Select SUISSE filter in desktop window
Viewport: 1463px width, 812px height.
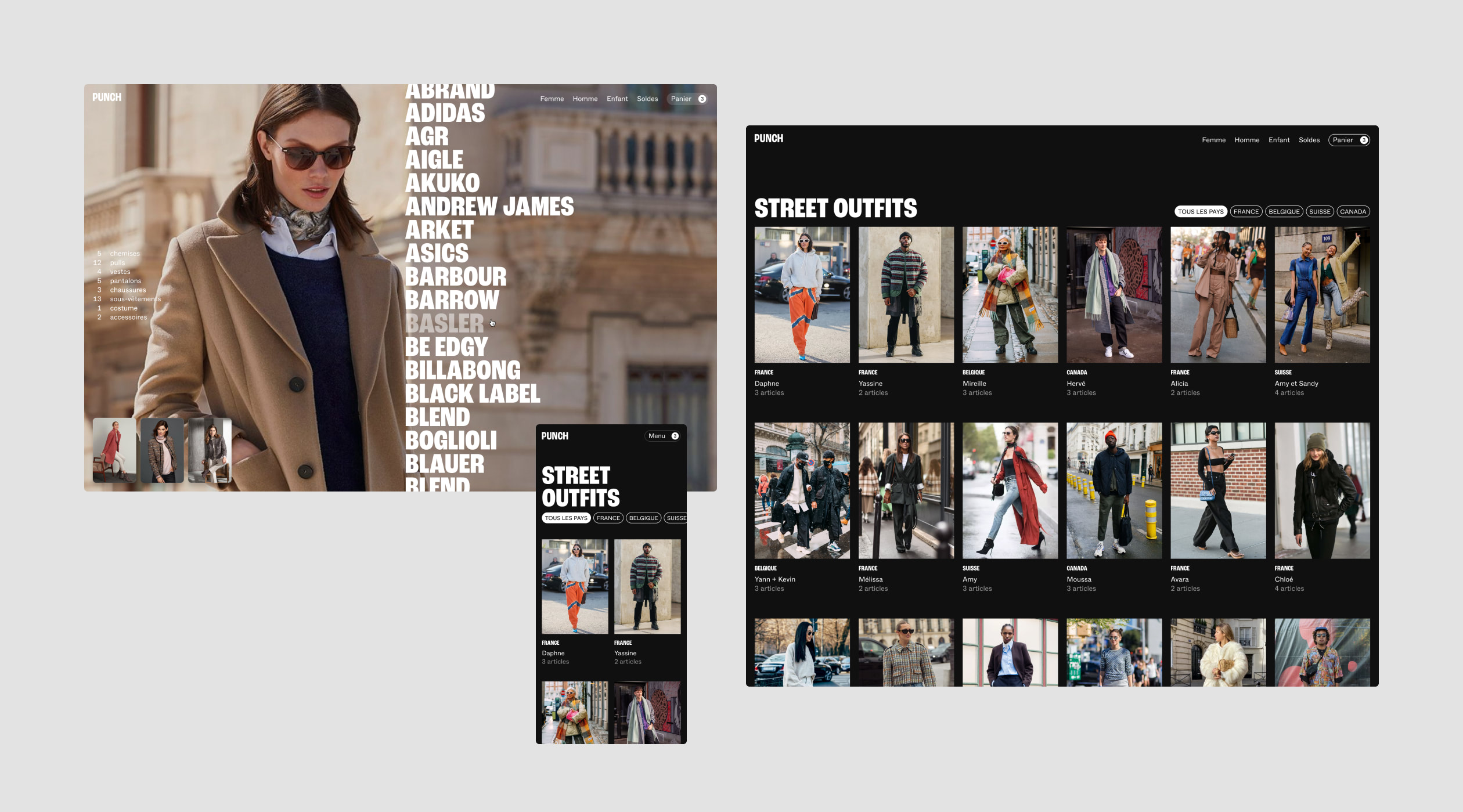tap(1320, 211)
